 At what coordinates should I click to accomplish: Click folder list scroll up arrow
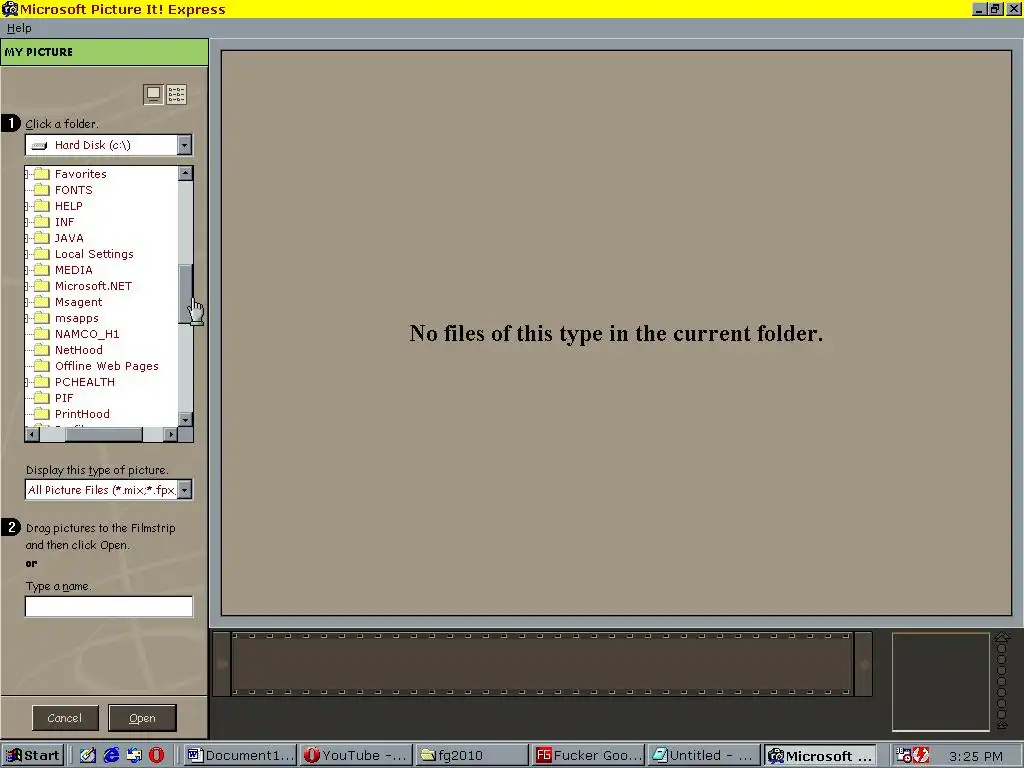tap(185, 173)
